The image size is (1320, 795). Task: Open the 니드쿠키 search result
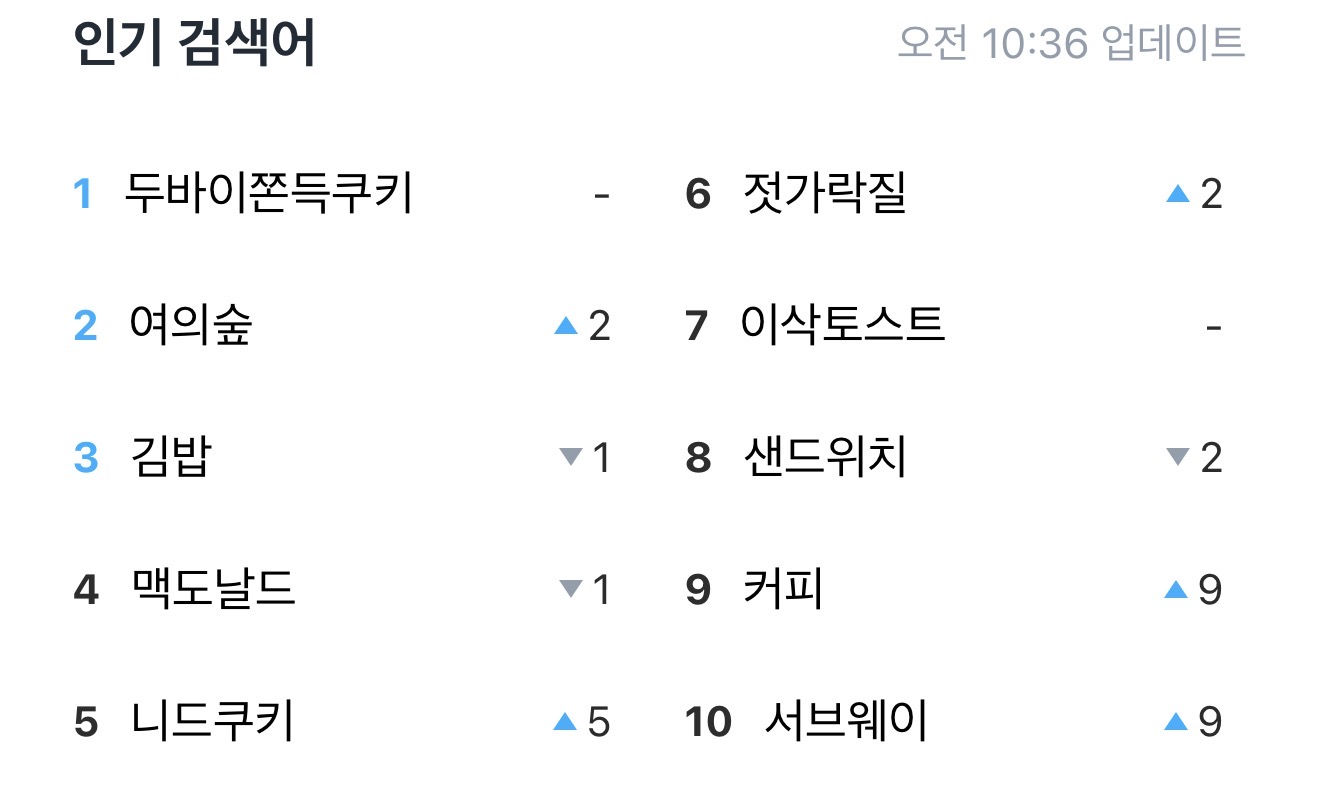(212, 721)
